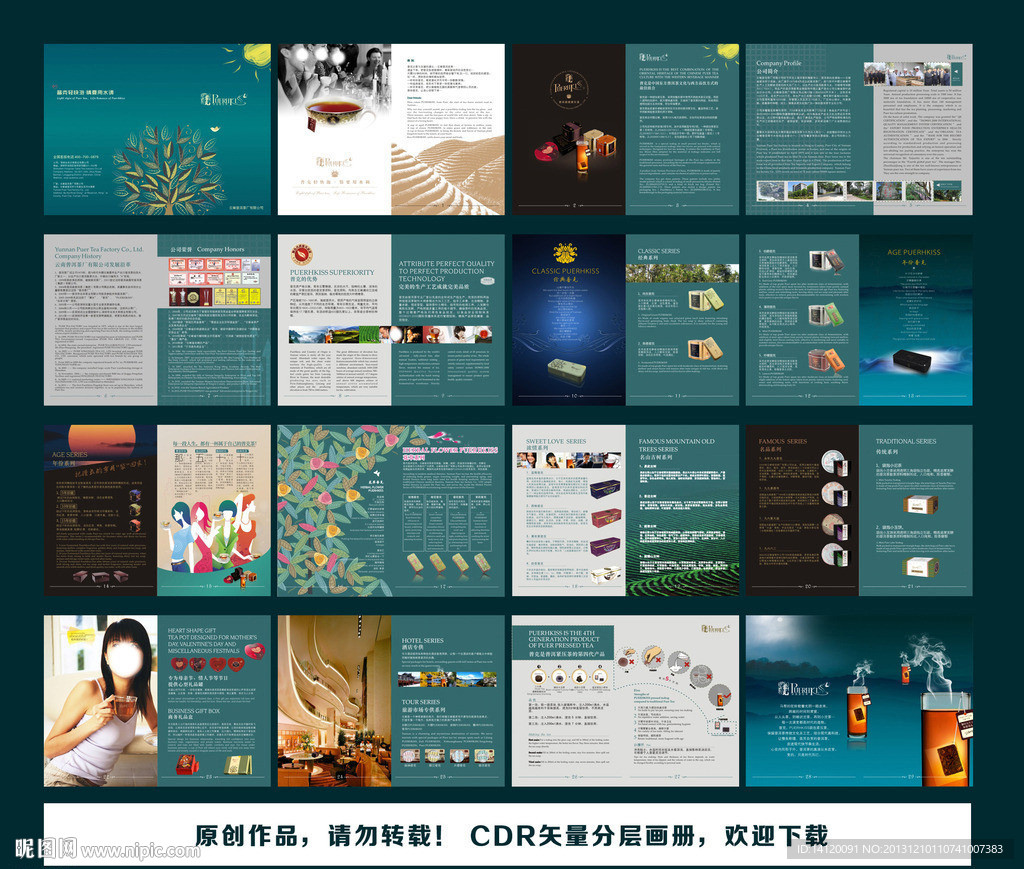Click the 'Company Profile' heading

tap(778, 63)
